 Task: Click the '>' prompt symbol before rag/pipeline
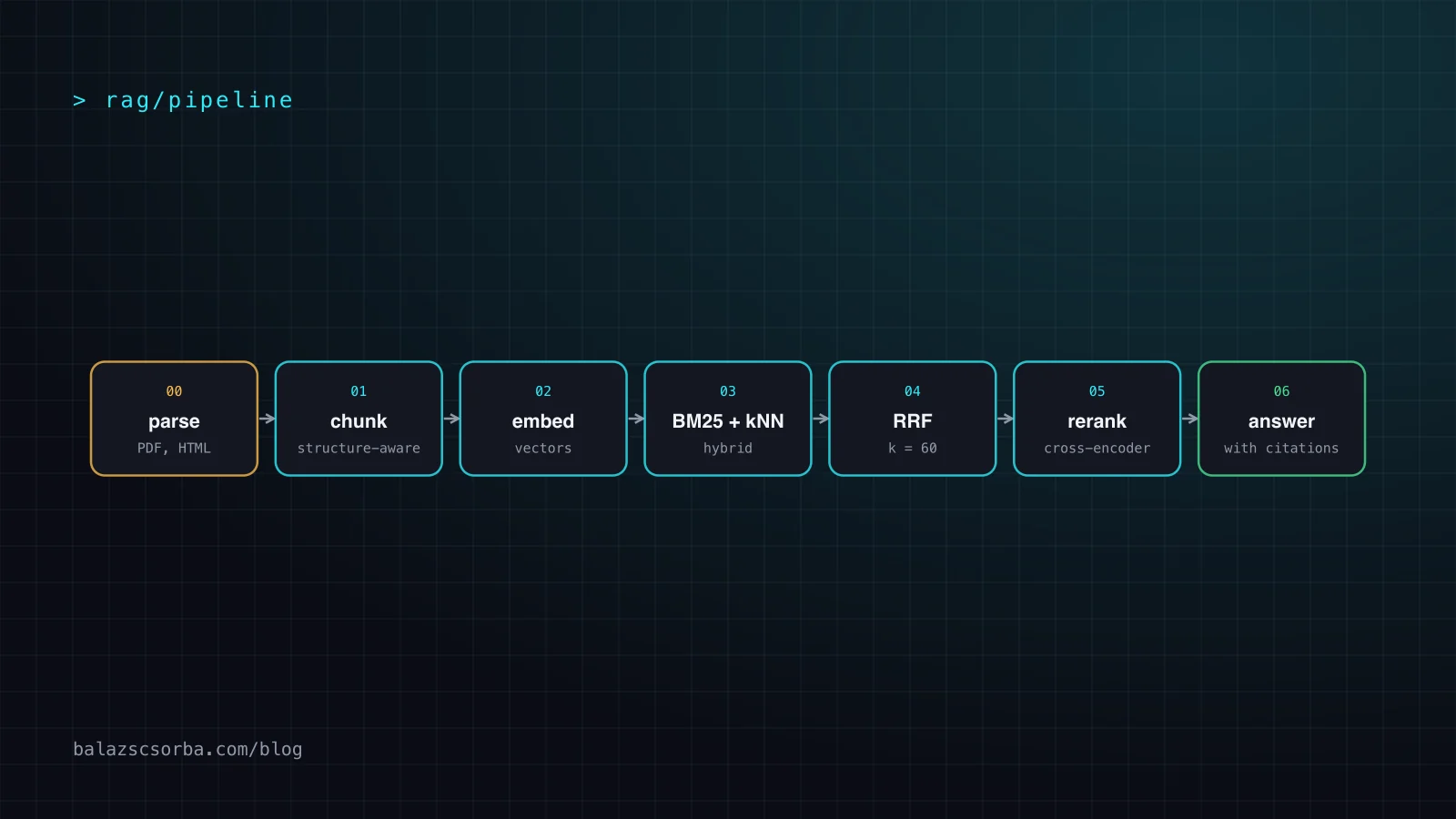pos(79,100)
